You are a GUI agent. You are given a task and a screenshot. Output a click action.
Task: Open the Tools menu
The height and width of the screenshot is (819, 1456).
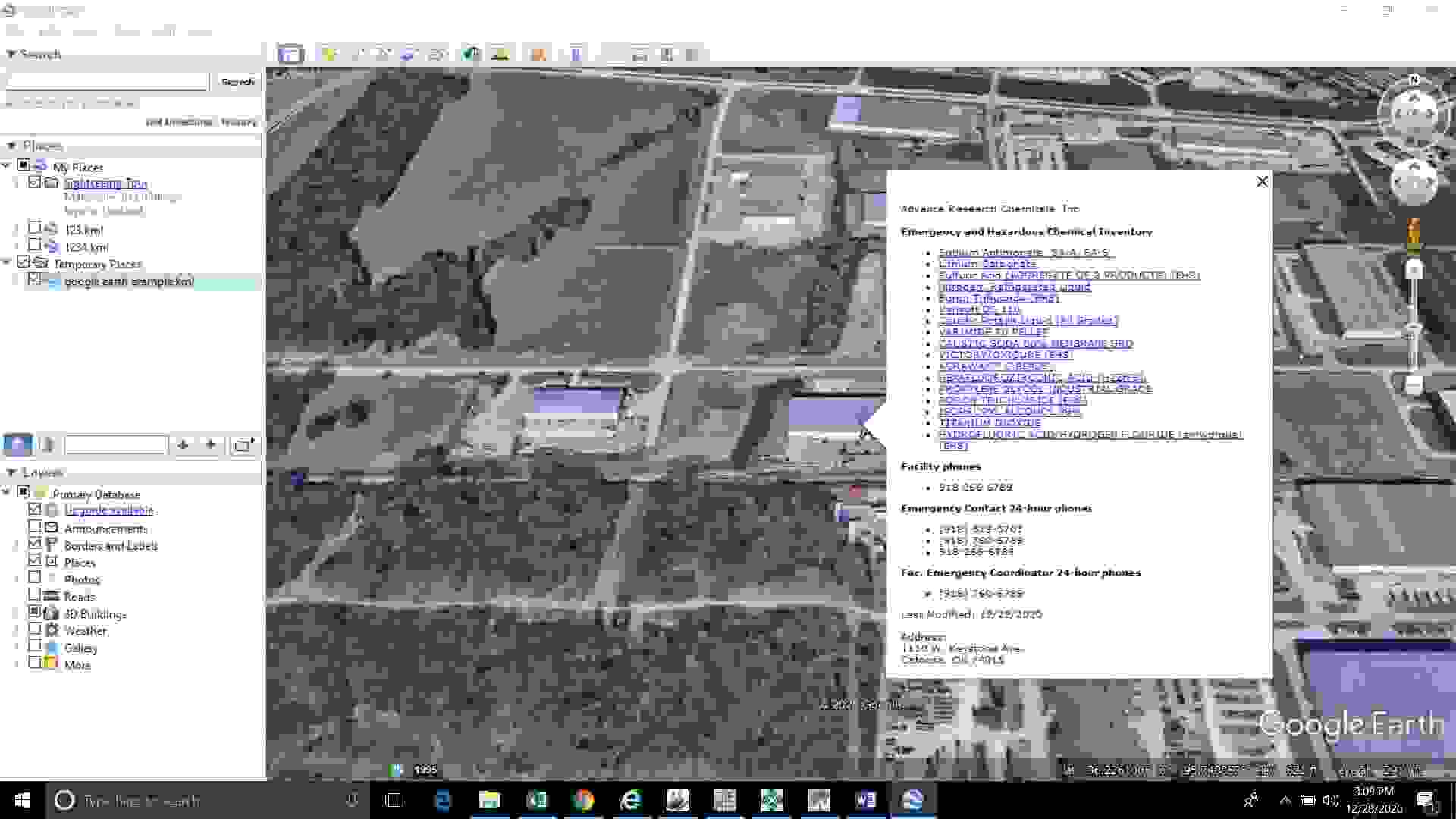127,32
